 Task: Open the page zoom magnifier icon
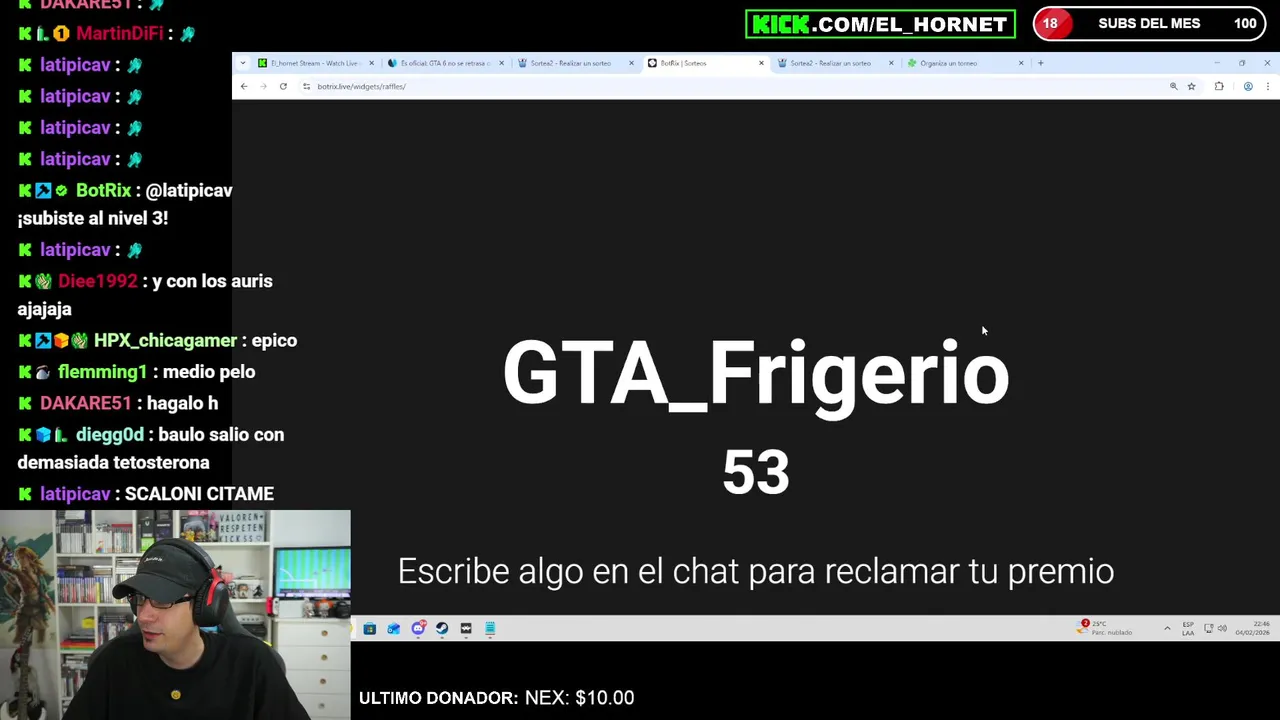pos(1173,86)
